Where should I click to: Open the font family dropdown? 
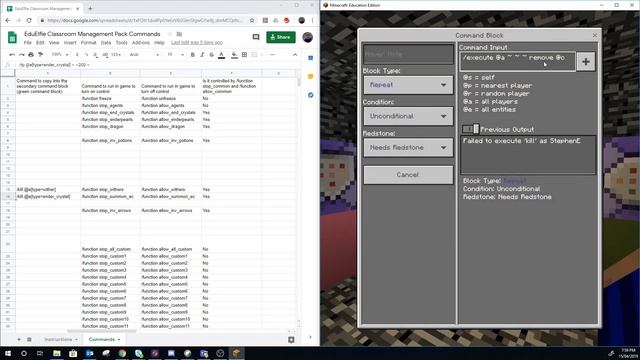click(x=144, y=55)
